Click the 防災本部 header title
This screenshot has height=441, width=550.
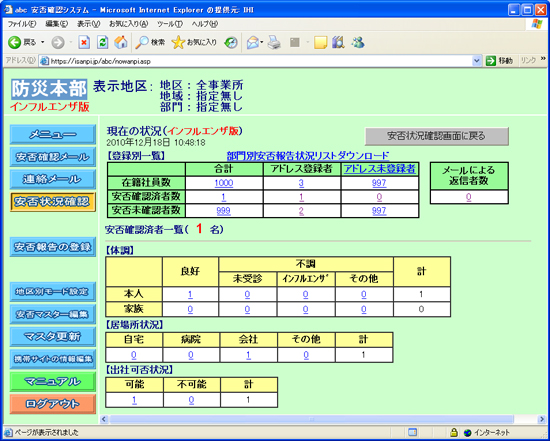click(49, 89)
